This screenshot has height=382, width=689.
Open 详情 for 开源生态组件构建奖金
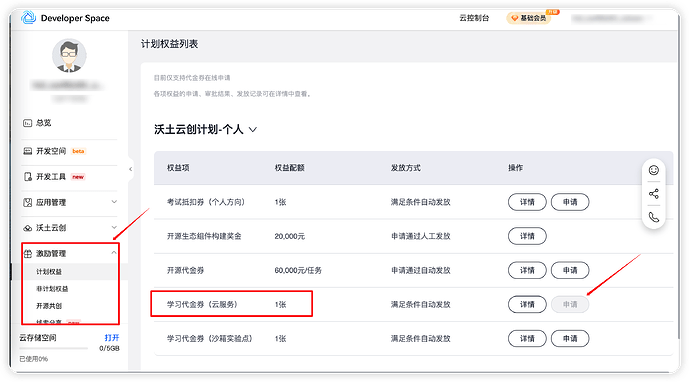click(x=527, y=236)
